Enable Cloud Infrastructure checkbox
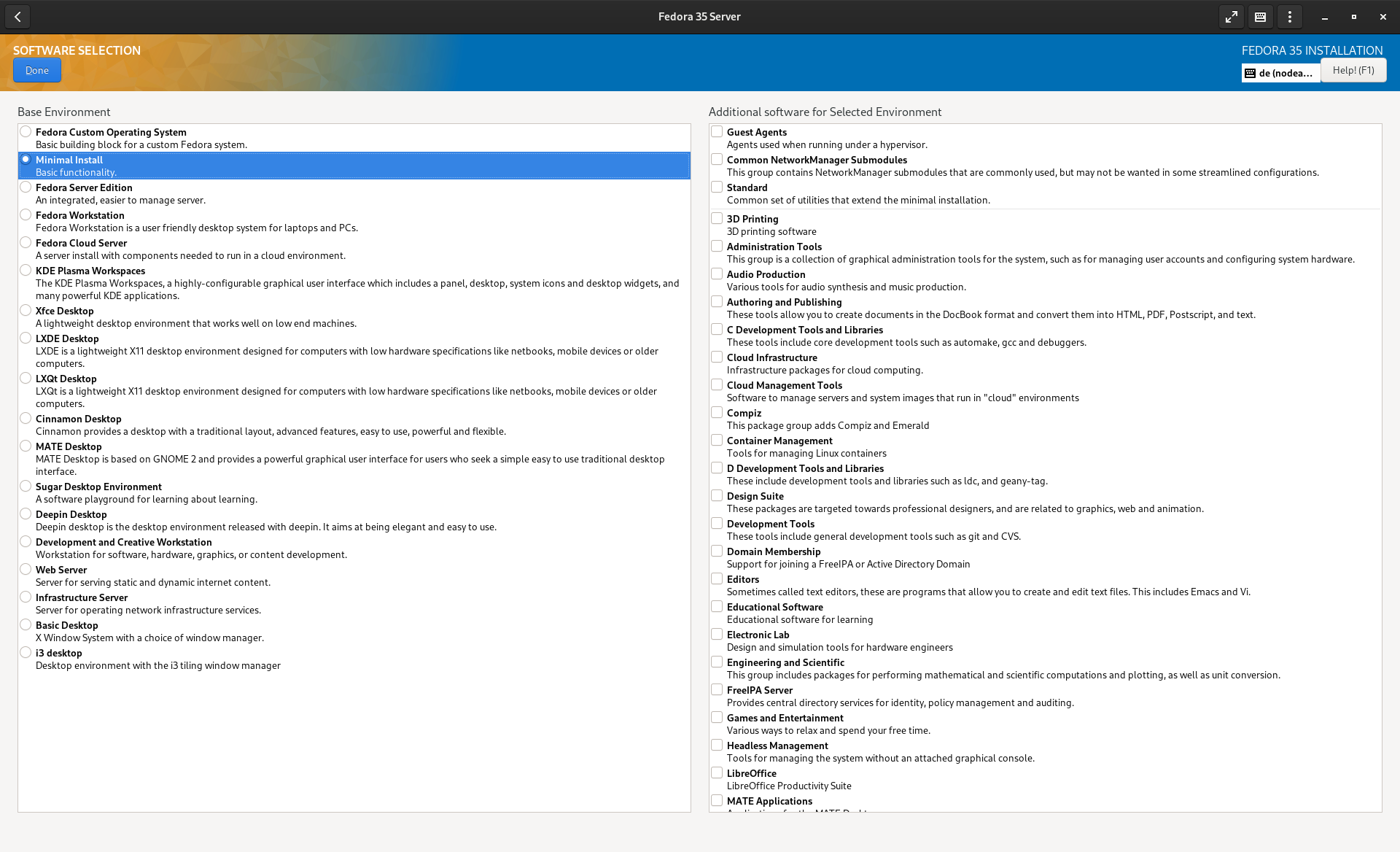 717,357
